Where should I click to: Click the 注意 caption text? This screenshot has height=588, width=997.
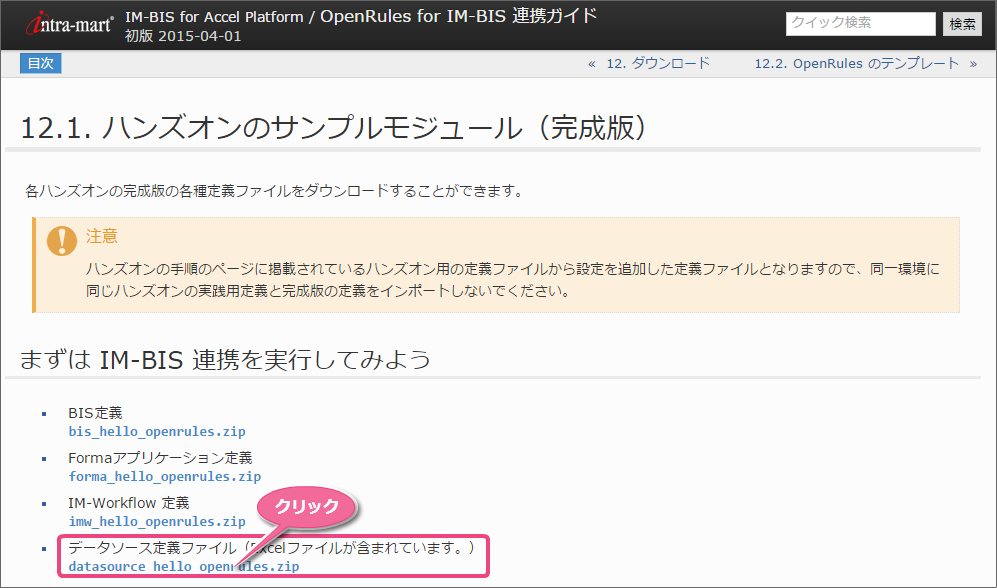102,236
